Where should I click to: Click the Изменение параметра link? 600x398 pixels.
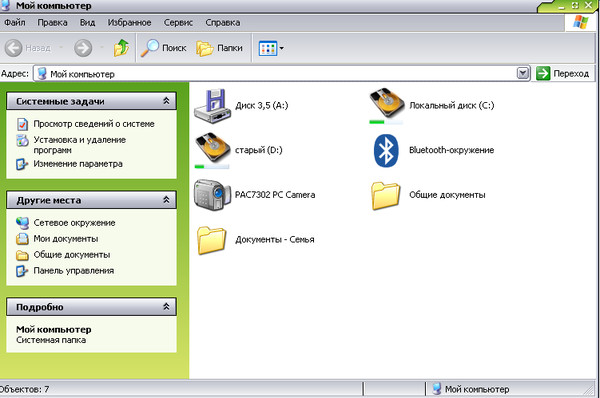point(78,164)
